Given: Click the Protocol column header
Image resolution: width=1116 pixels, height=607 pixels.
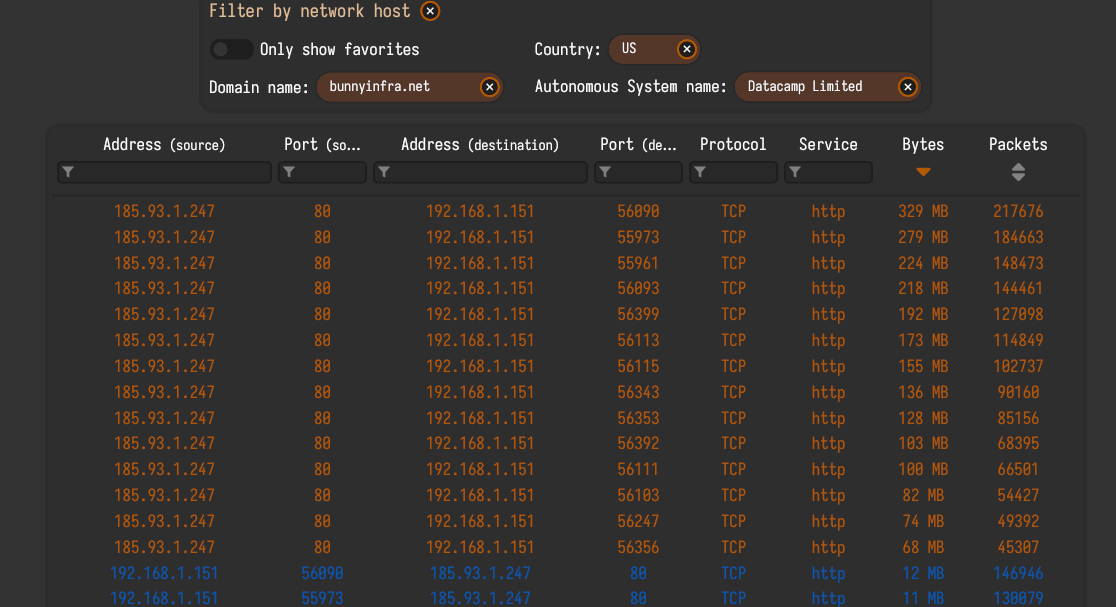Looking at the screenshot, I should (733, 144).
